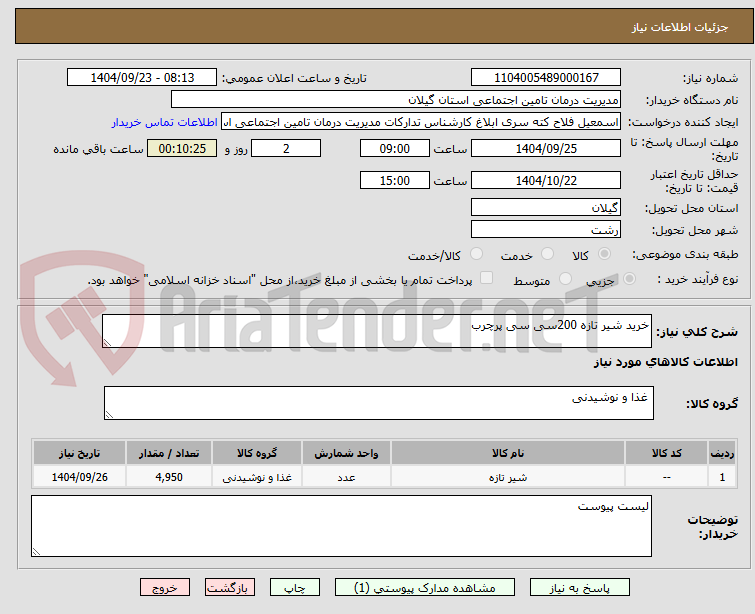Click the توضیحات خریدار resize handle
The image size is (755, 614).
36,552
